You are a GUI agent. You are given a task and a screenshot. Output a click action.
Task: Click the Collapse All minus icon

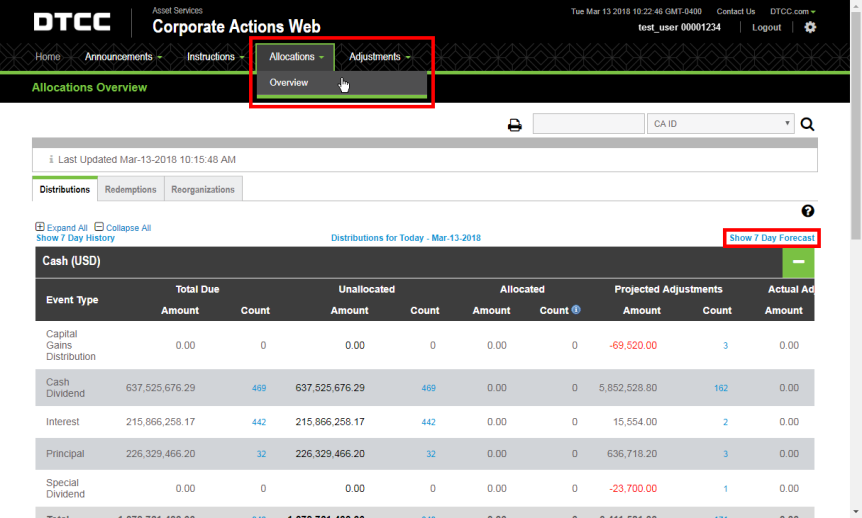click(x=99, y=227)
